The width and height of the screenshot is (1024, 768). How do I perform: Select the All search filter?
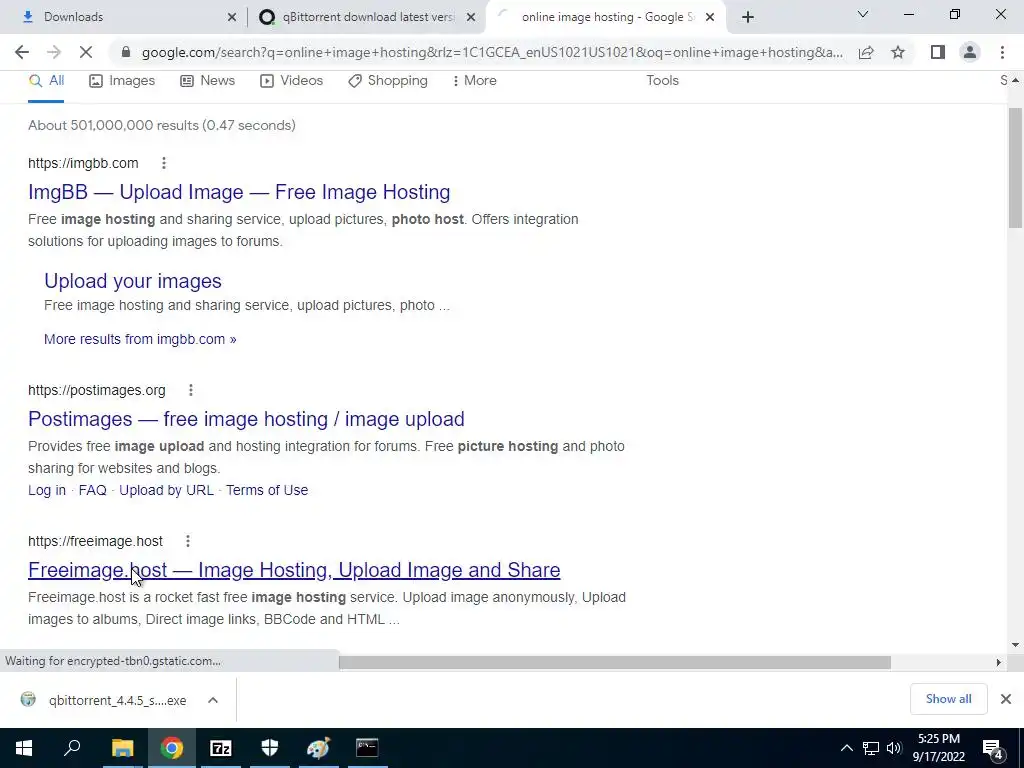click(46, 80)
